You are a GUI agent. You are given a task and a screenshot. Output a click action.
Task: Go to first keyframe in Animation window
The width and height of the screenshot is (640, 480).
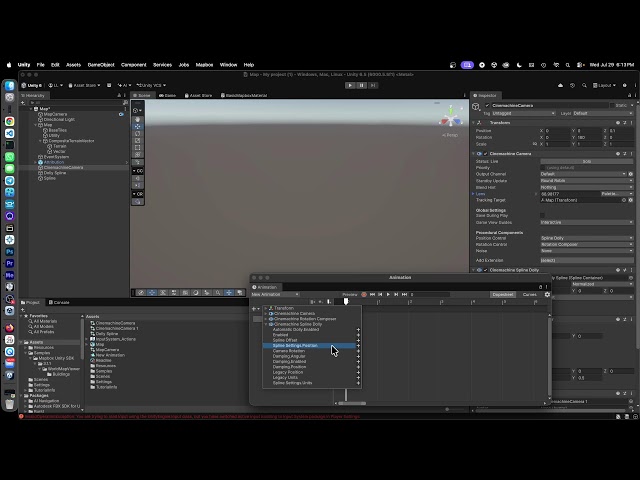click(x=372, y=294)
